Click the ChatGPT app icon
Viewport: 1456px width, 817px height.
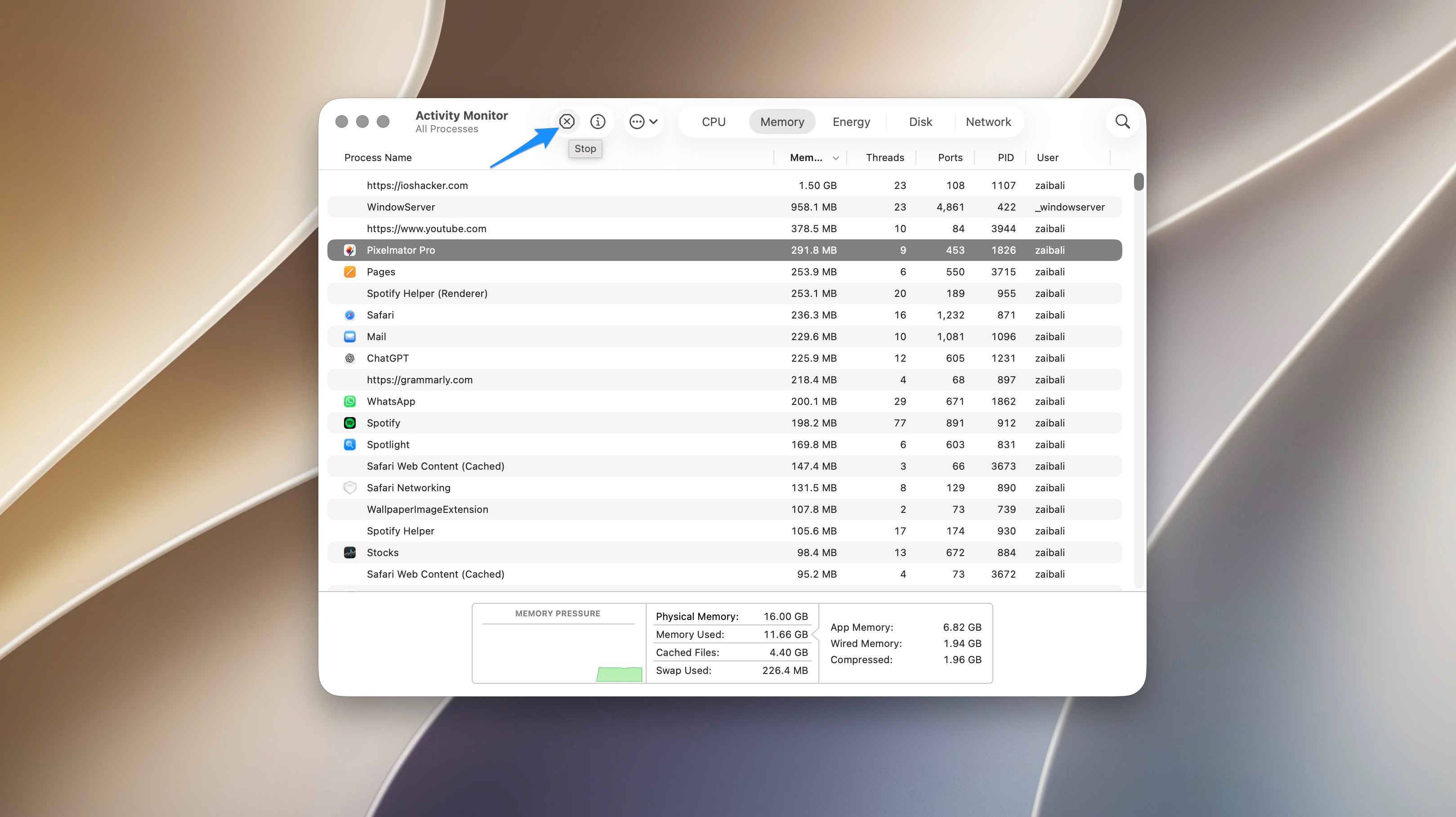350,358
